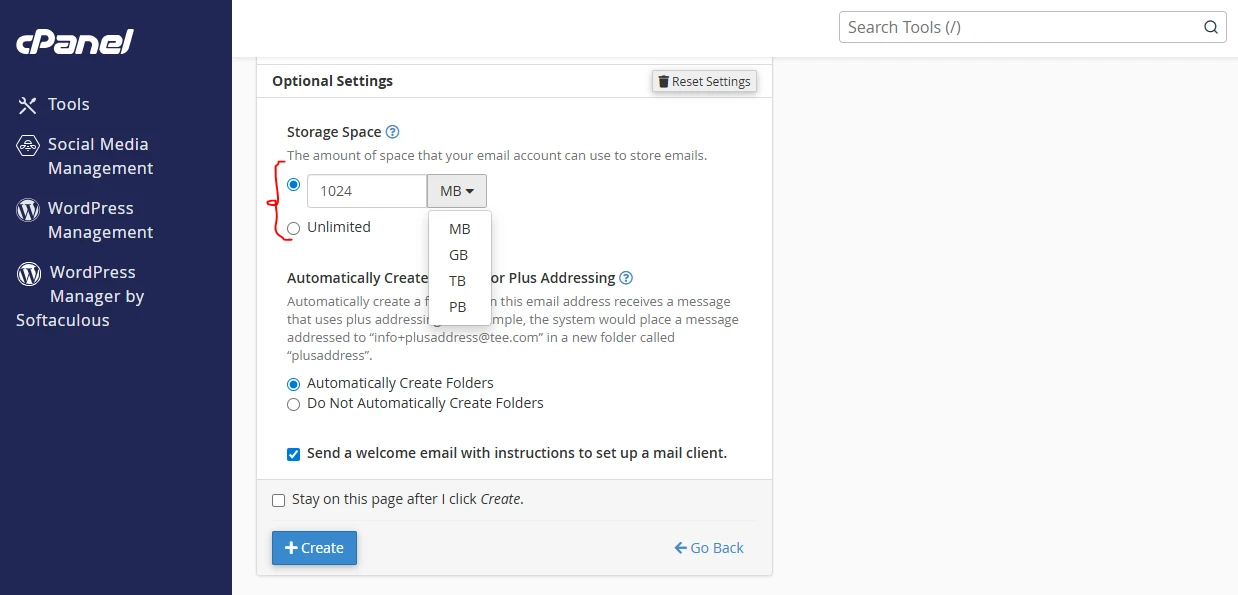
Task: Click the WordPress Management icon
Action: click(28, 209)
